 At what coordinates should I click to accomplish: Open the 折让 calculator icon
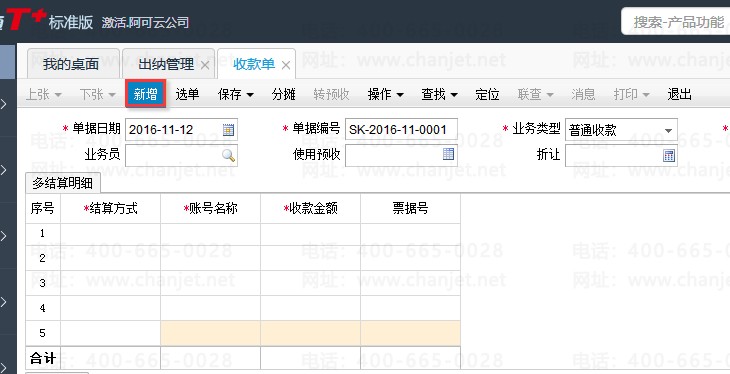click(669, 156)
